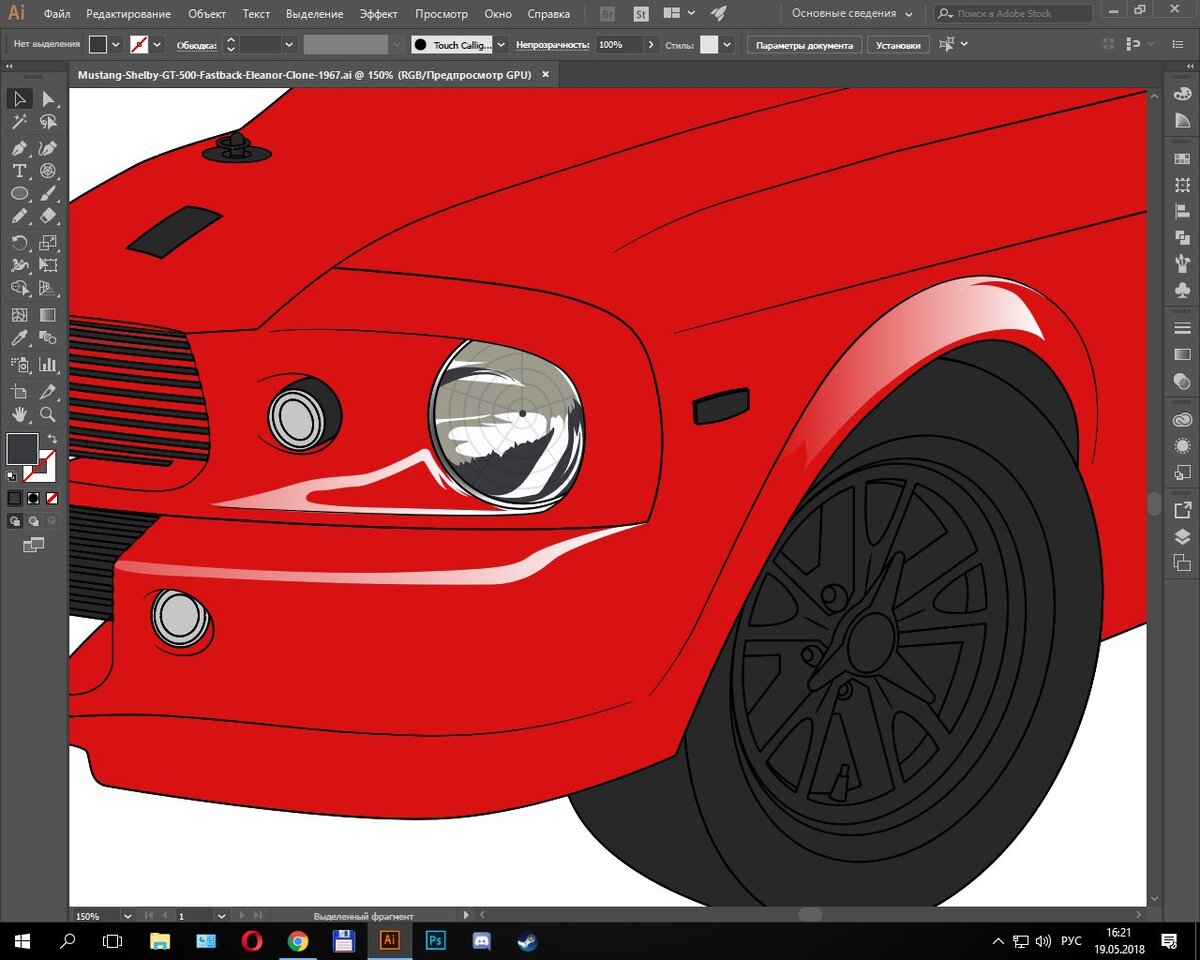Select the Ellipse tool
Screen dimensions: 1200x960
point(19,194)
